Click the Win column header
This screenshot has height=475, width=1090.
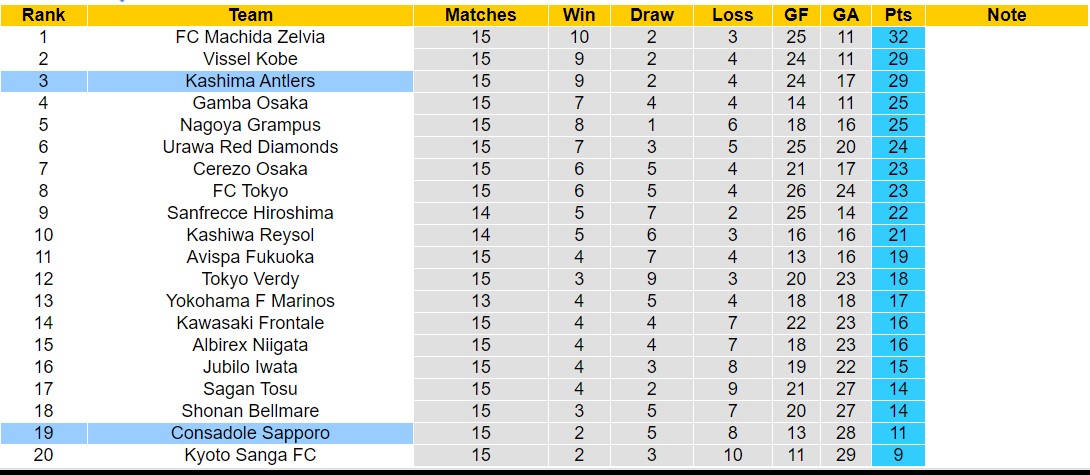coord(579,15)
